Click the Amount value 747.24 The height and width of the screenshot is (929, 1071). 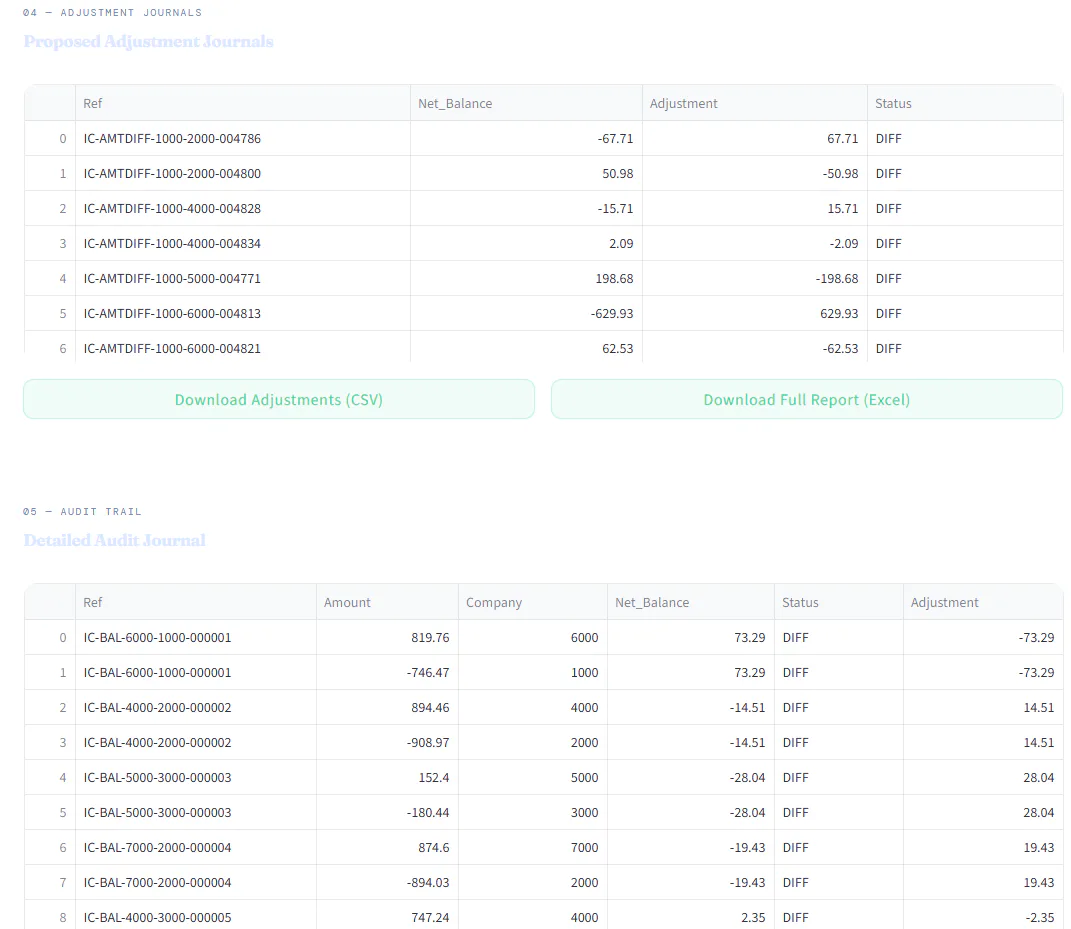click(x=387, y=917)
